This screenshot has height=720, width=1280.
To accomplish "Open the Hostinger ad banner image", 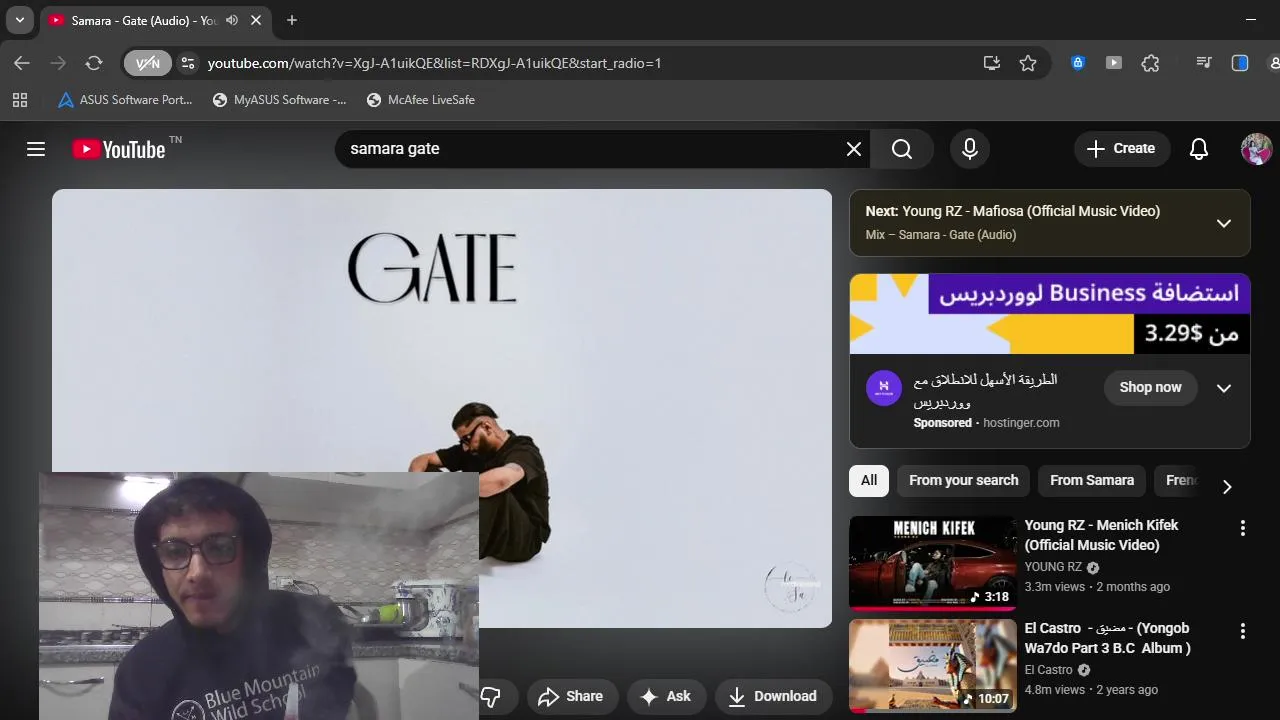I will coord(1050,314).
